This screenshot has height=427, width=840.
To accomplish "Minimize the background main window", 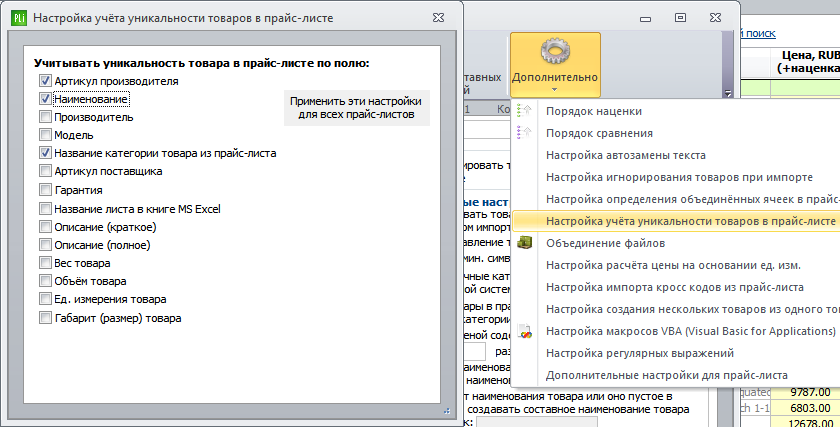I will click(646, 19).
